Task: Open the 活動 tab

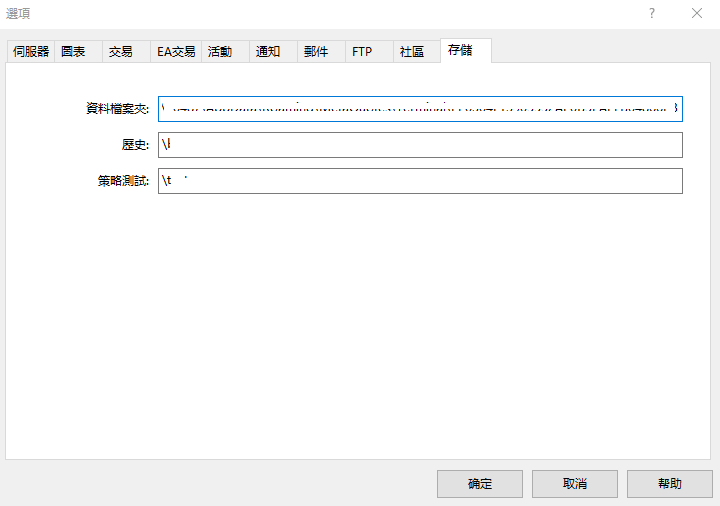Action: [x=225, y=51]
